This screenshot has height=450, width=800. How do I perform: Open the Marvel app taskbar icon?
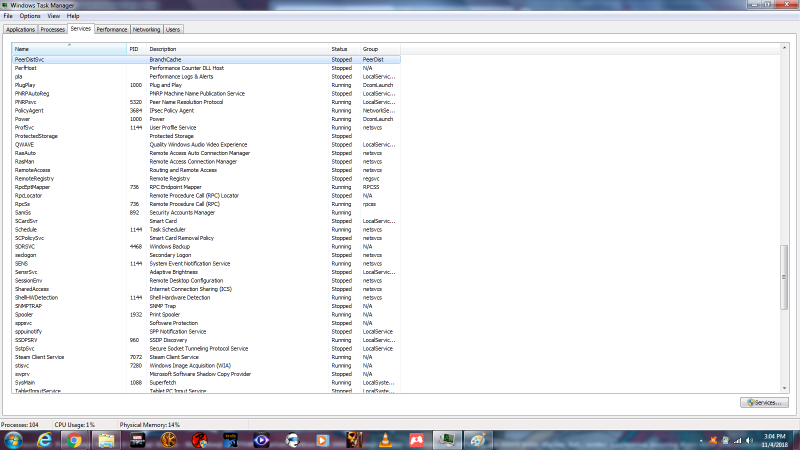point(137,440)
